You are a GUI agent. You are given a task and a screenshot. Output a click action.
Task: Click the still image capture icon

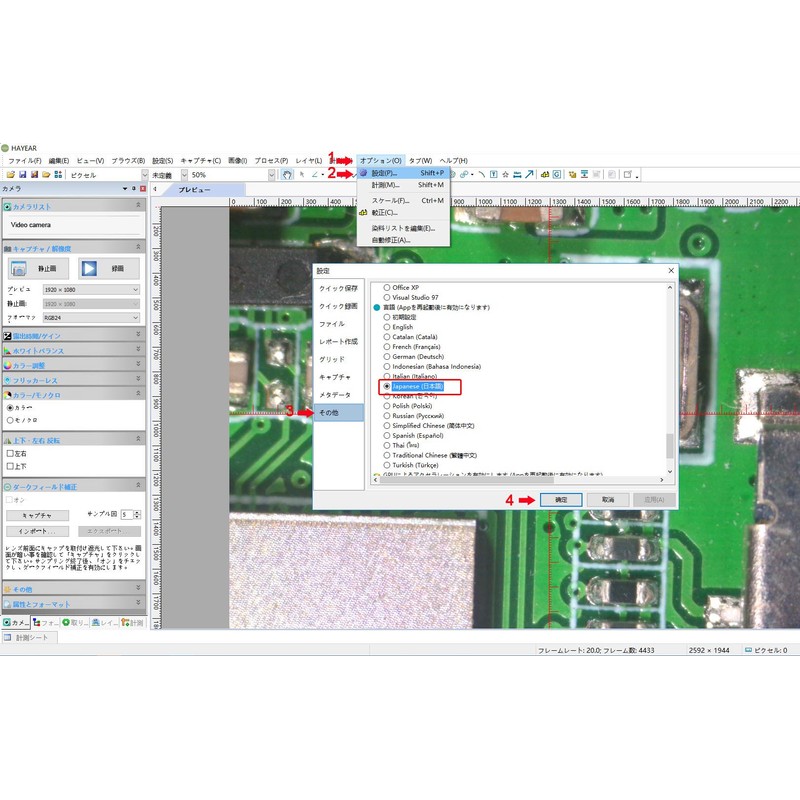[x=19, y=268]
